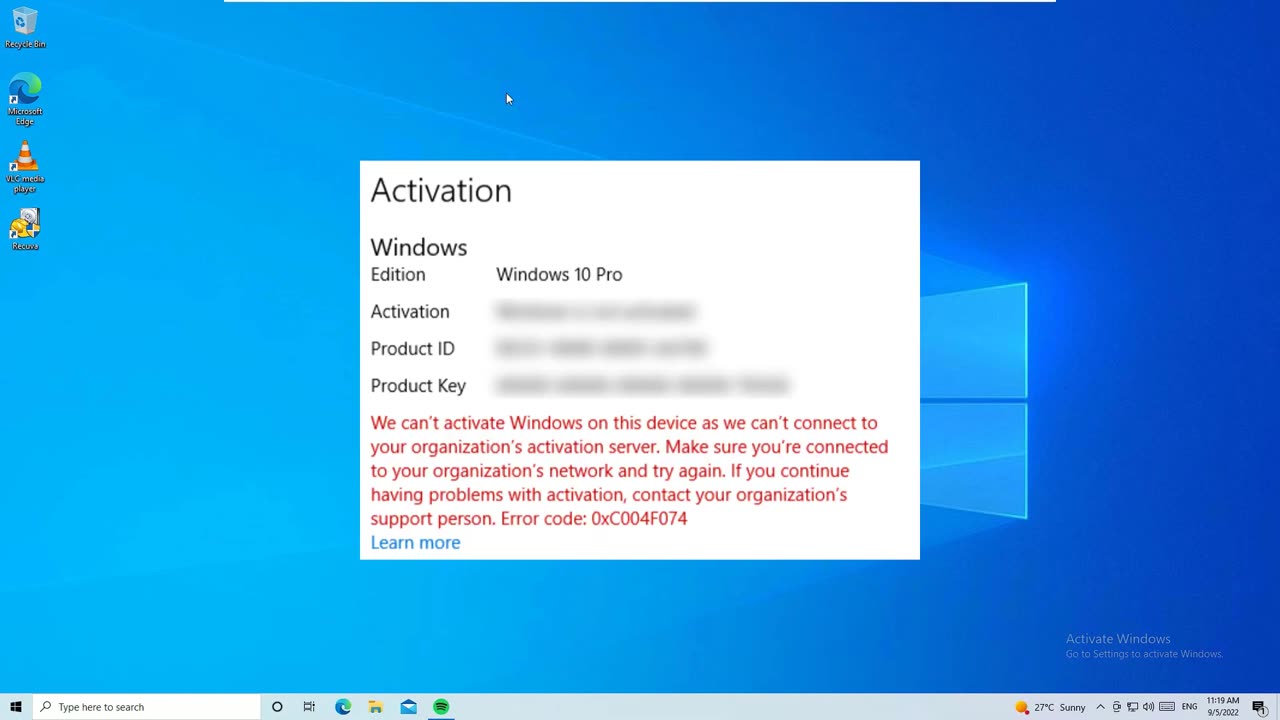
Task: Expand hidden system tray icons chevron
Action: [1101, 707]
